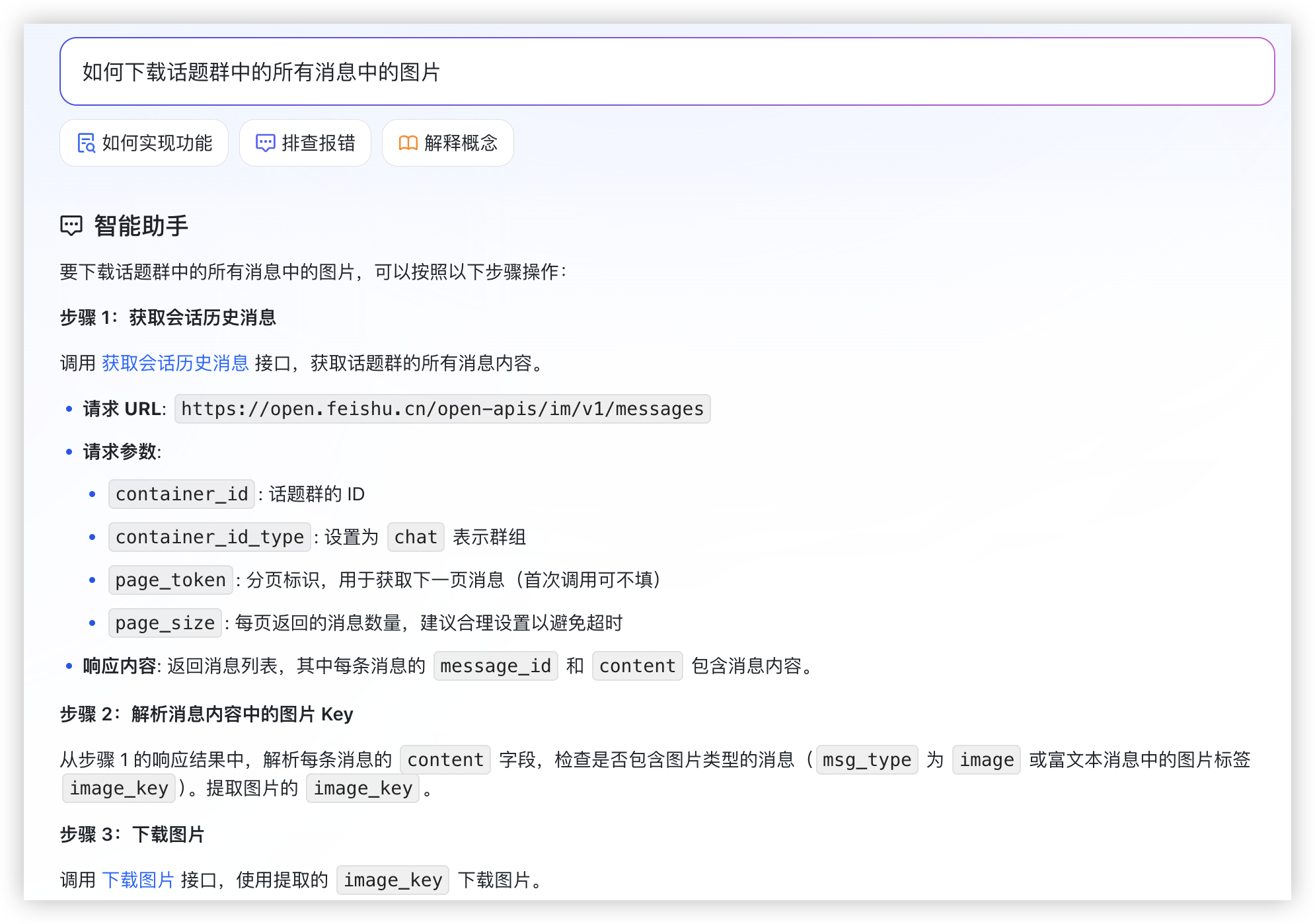
Task: Click the messages request URL code snippet
Action: [442, 408]
